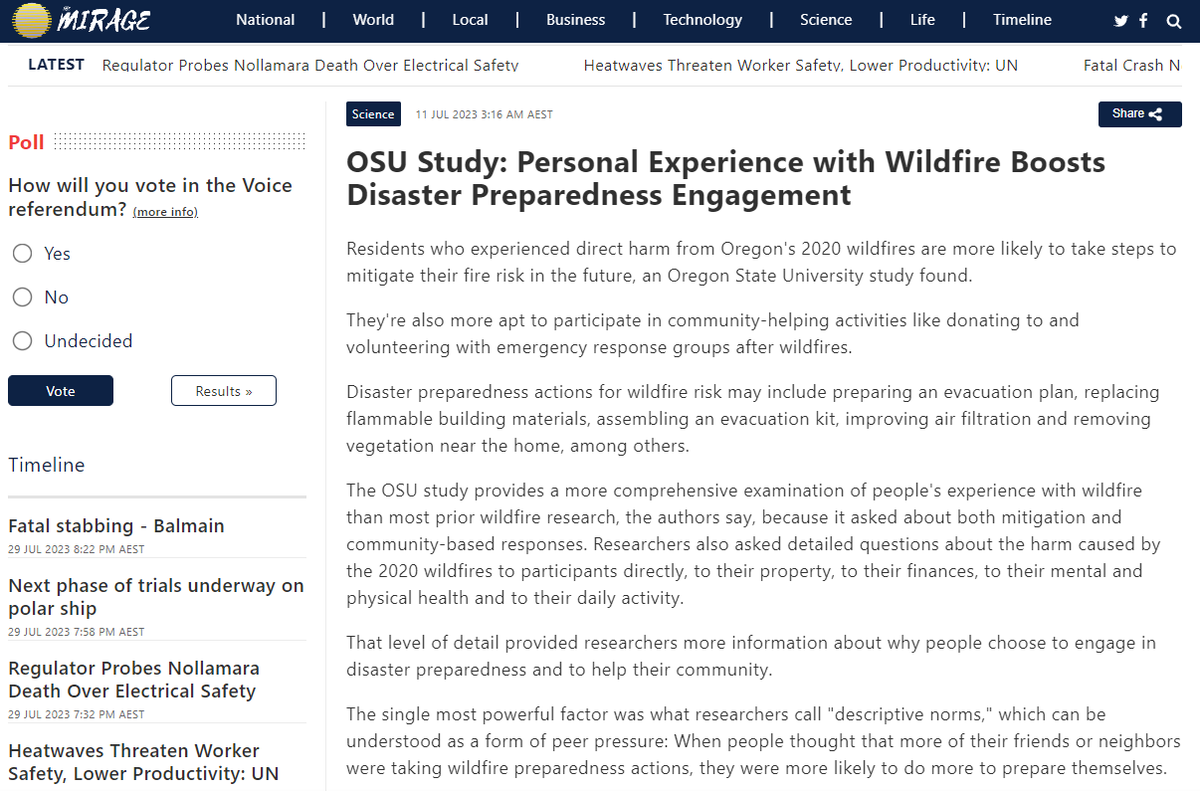Screen dimensions: 1200x791
Task: View poll Results
Action: (224, 391)
